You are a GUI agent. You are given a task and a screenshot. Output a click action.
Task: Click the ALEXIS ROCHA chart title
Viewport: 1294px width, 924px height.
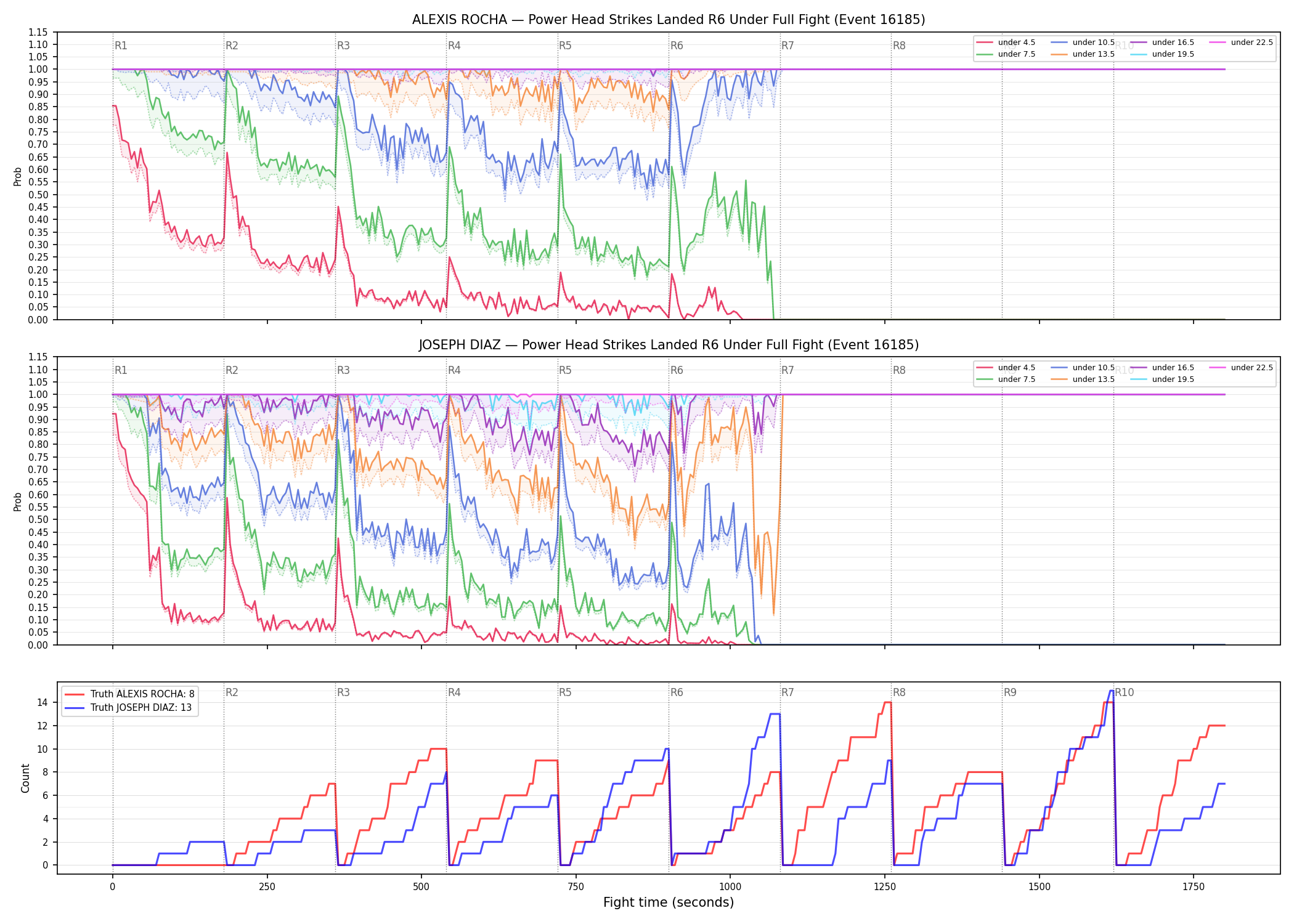pyautogui.click(x=669, y=20)
